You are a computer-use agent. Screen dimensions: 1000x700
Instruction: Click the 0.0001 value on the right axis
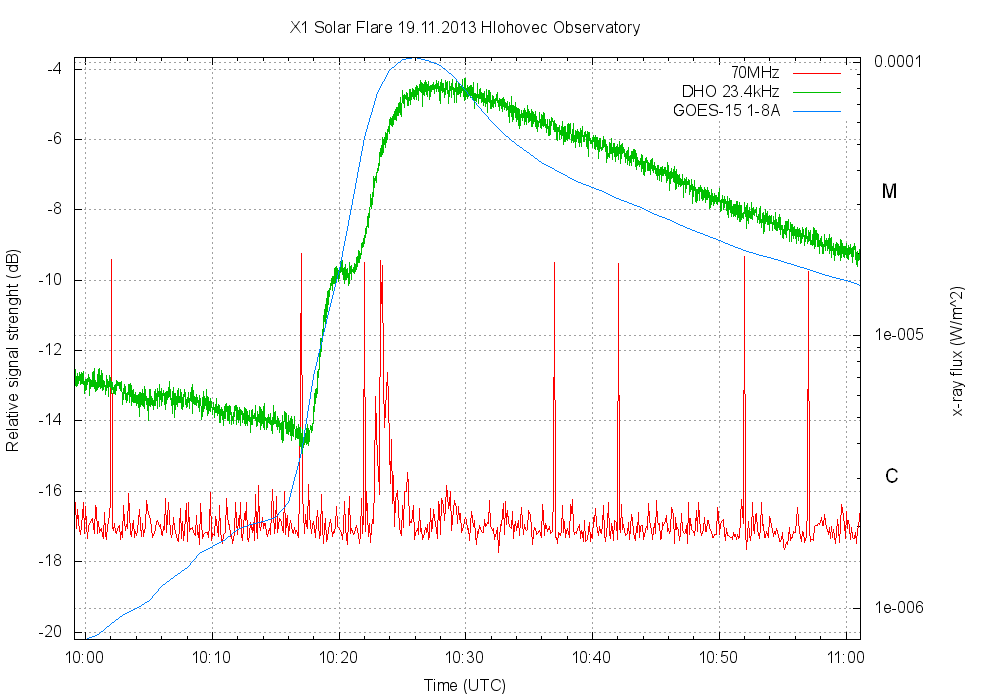(x=898, y=62)
